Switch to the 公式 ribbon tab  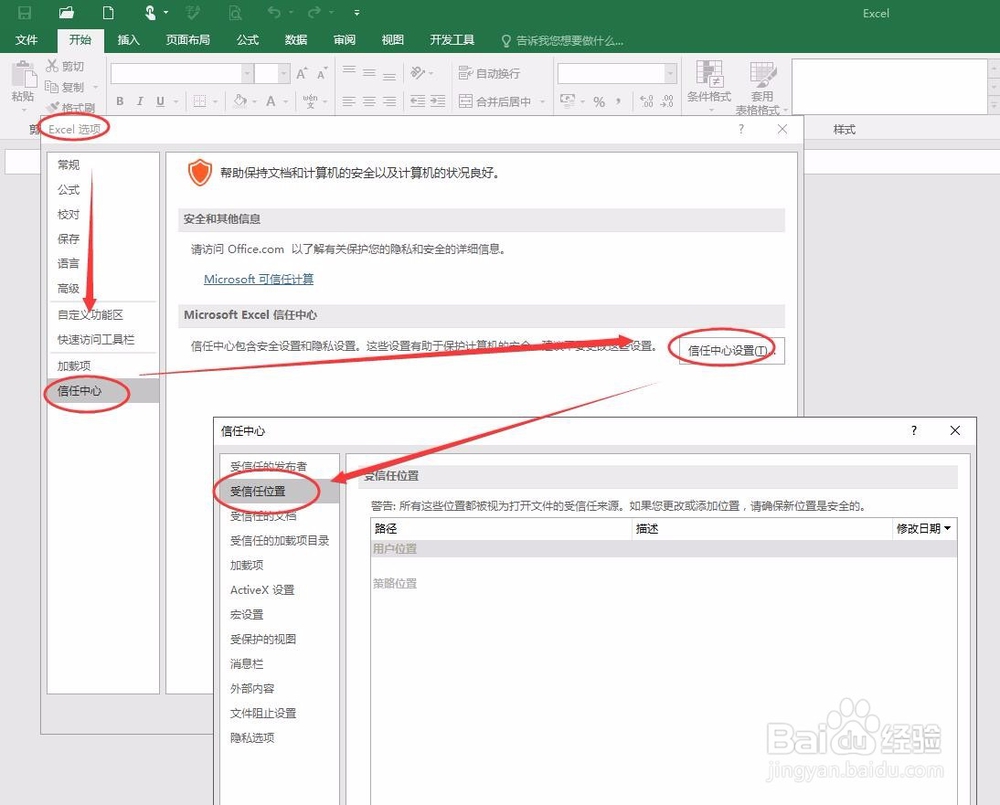coord(247,40)
